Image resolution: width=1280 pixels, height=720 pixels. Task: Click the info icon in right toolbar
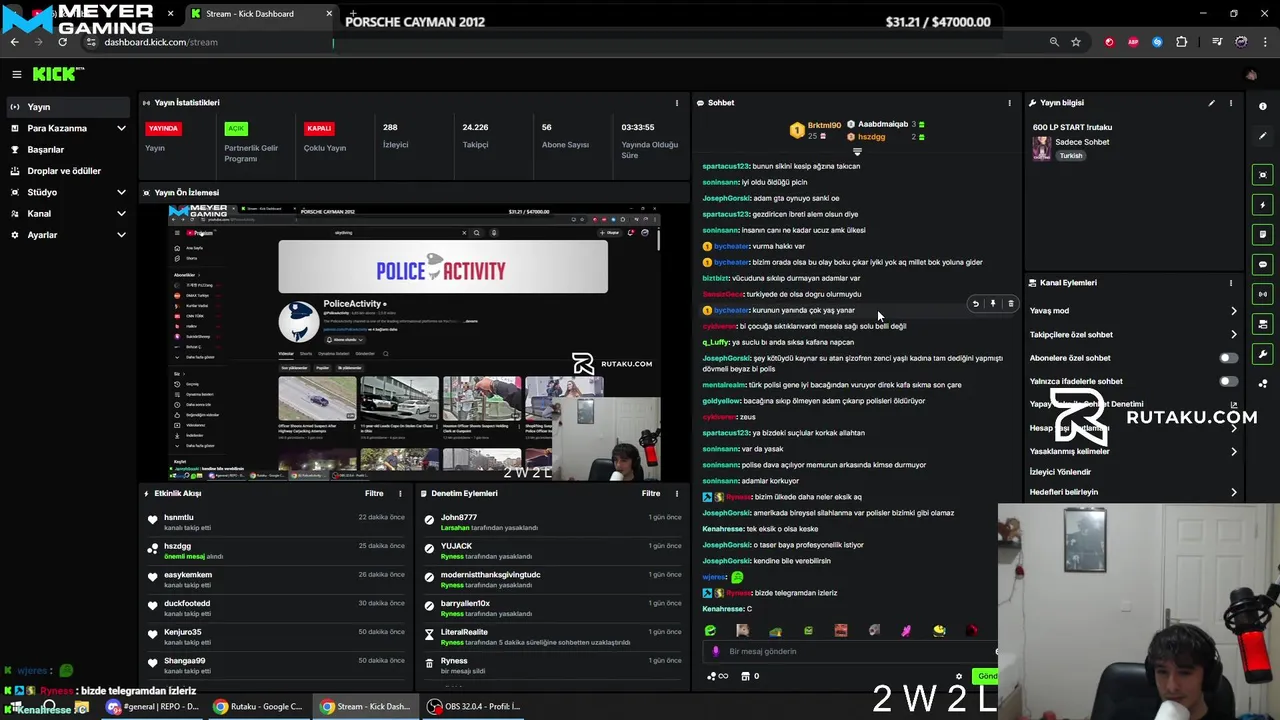click(x=1263, y=106)
